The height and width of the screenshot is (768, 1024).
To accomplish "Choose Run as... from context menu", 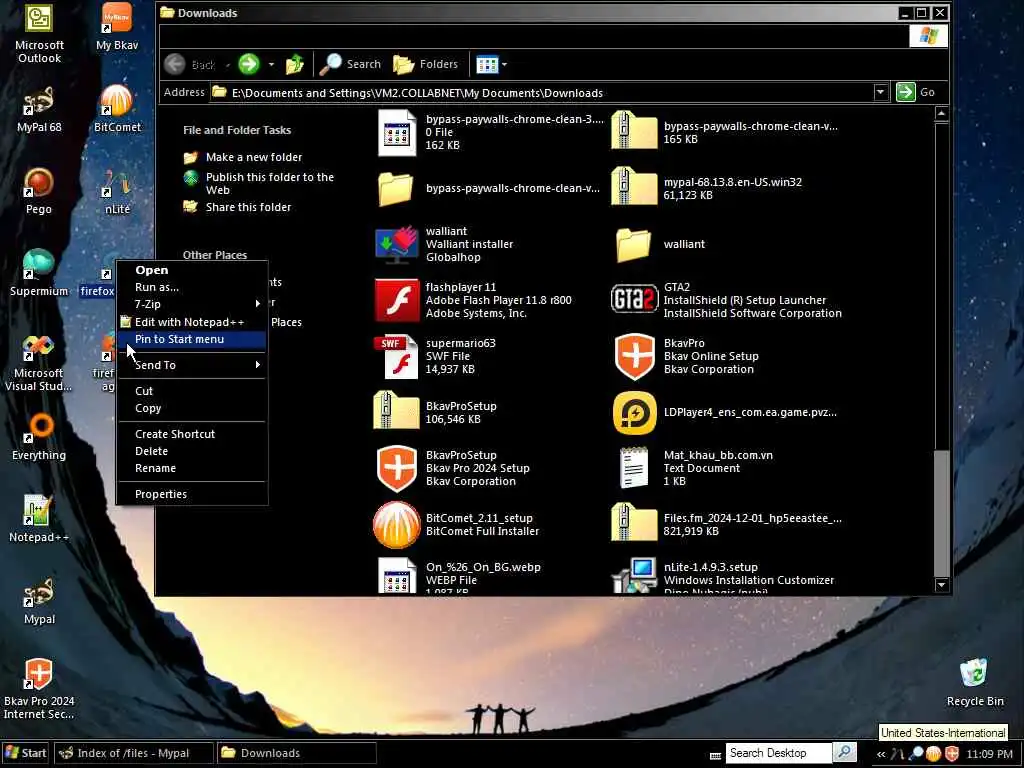I will click(x=192, y=287).
